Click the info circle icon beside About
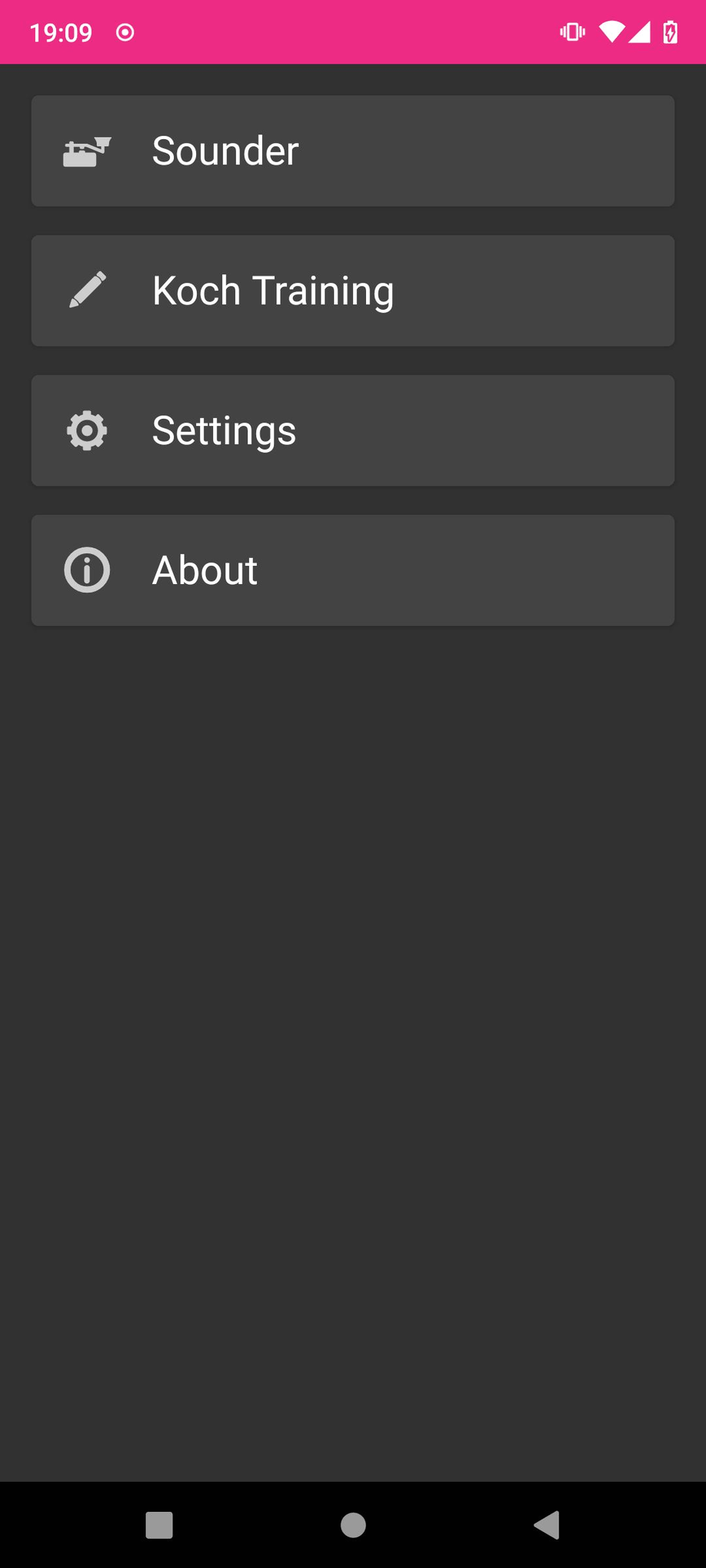Screen dimensions: 706x1568 pos(87,570)
